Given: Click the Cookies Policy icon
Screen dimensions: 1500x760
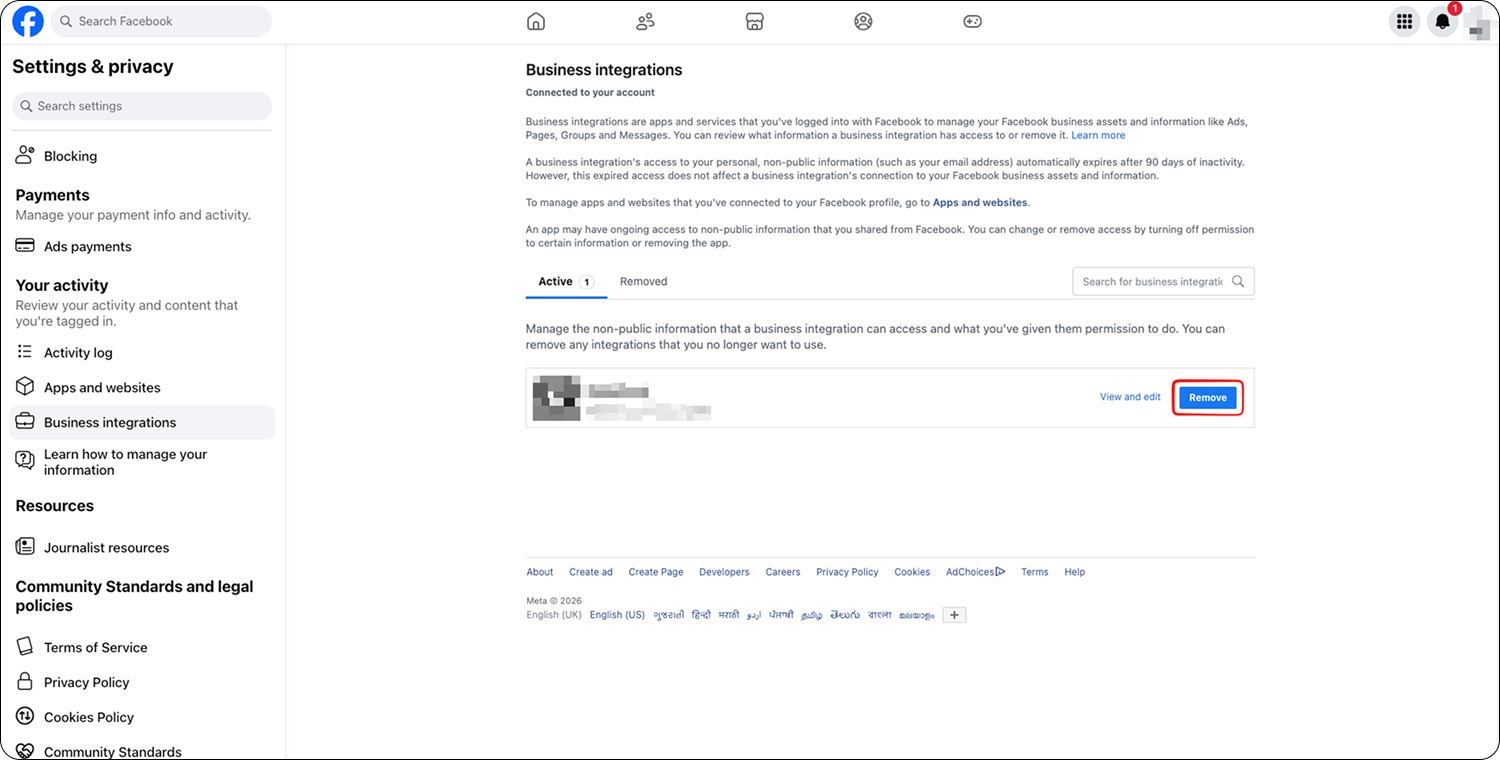Looking at the screenshot, I should click(26, 717).
